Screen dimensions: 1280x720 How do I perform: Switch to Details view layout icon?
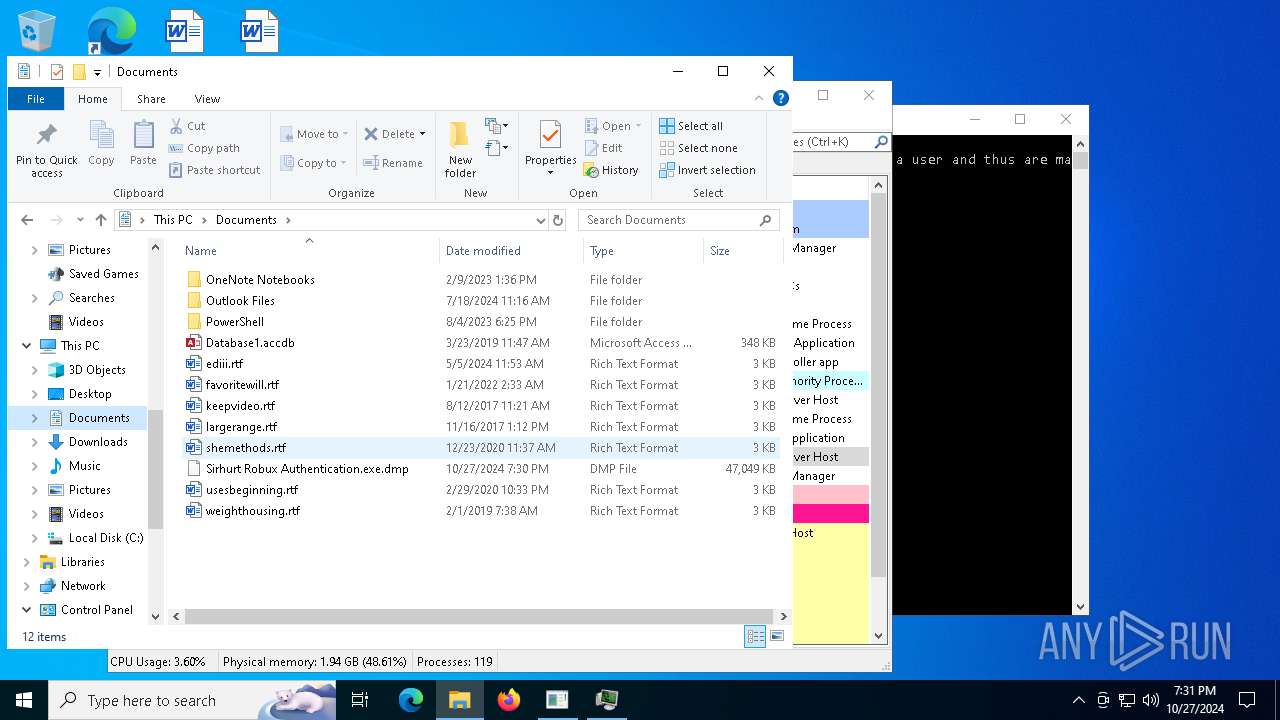click(756, 636)
